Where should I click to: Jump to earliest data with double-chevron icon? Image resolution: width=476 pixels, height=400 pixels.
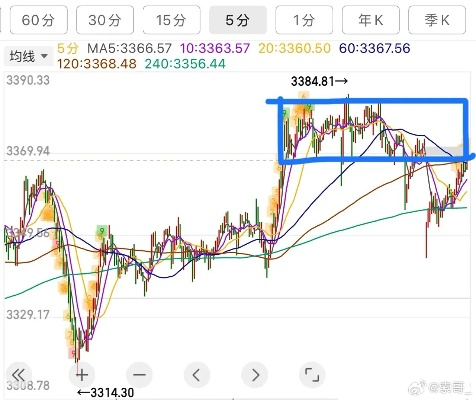18,375
